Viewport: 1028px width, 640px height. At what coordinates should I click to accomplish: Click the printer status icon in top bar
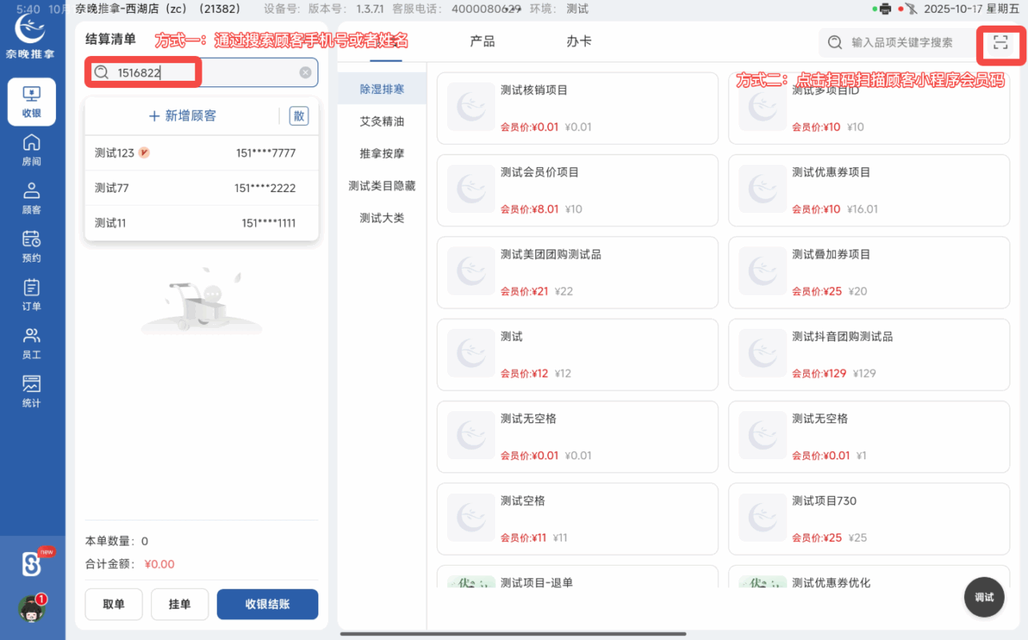tap(884, 9)
